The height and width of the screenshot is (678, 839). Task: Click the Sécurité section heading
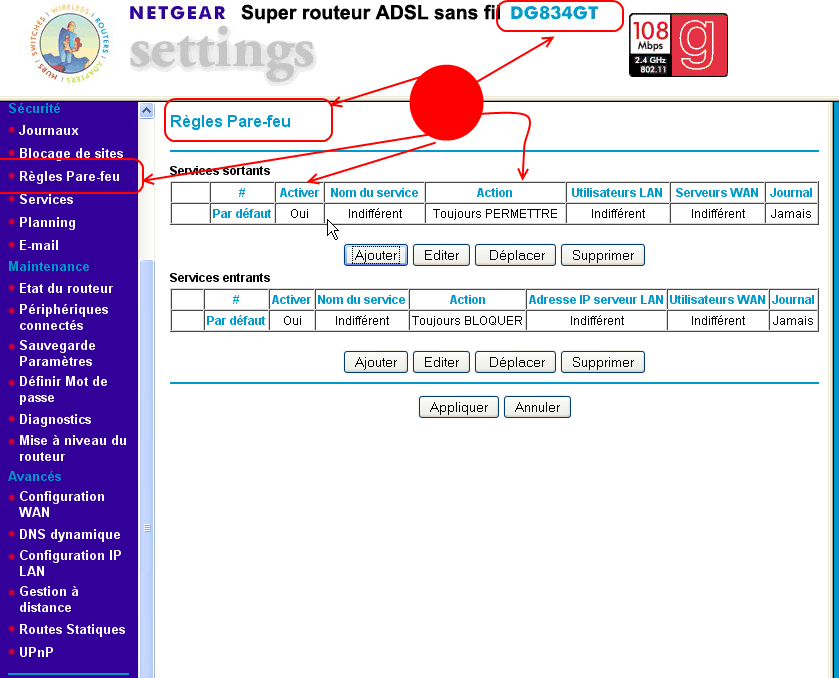(x=34, y=109)
